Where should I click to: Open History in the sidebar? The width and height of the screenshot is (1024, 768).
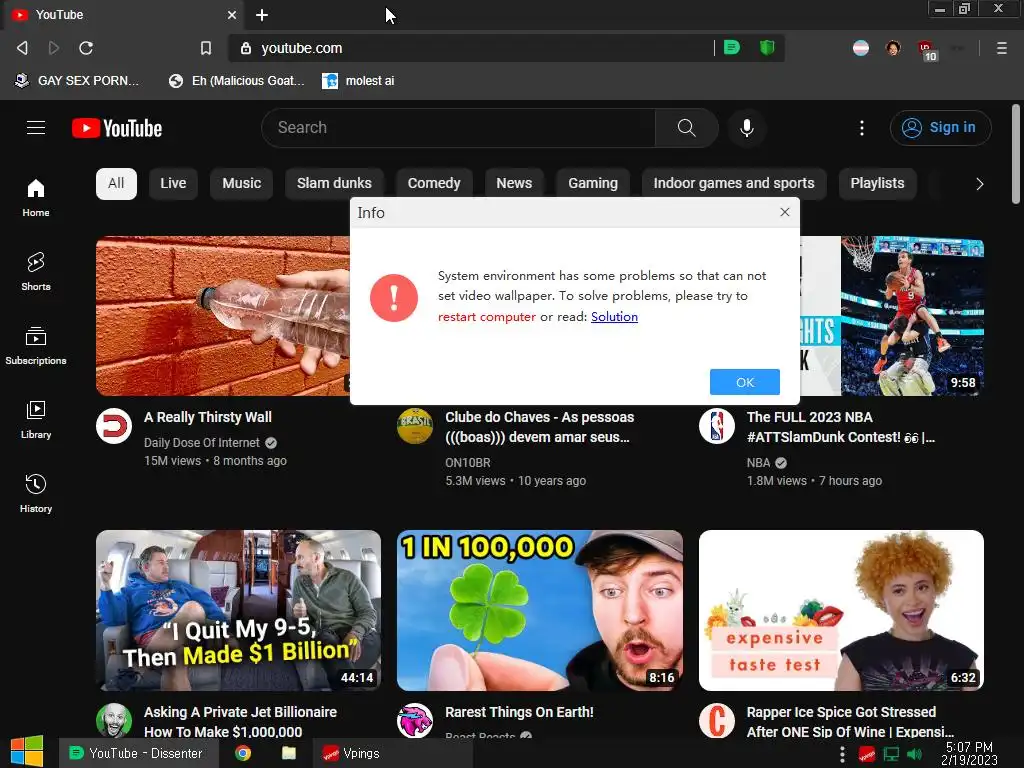(x=36, y=493)
